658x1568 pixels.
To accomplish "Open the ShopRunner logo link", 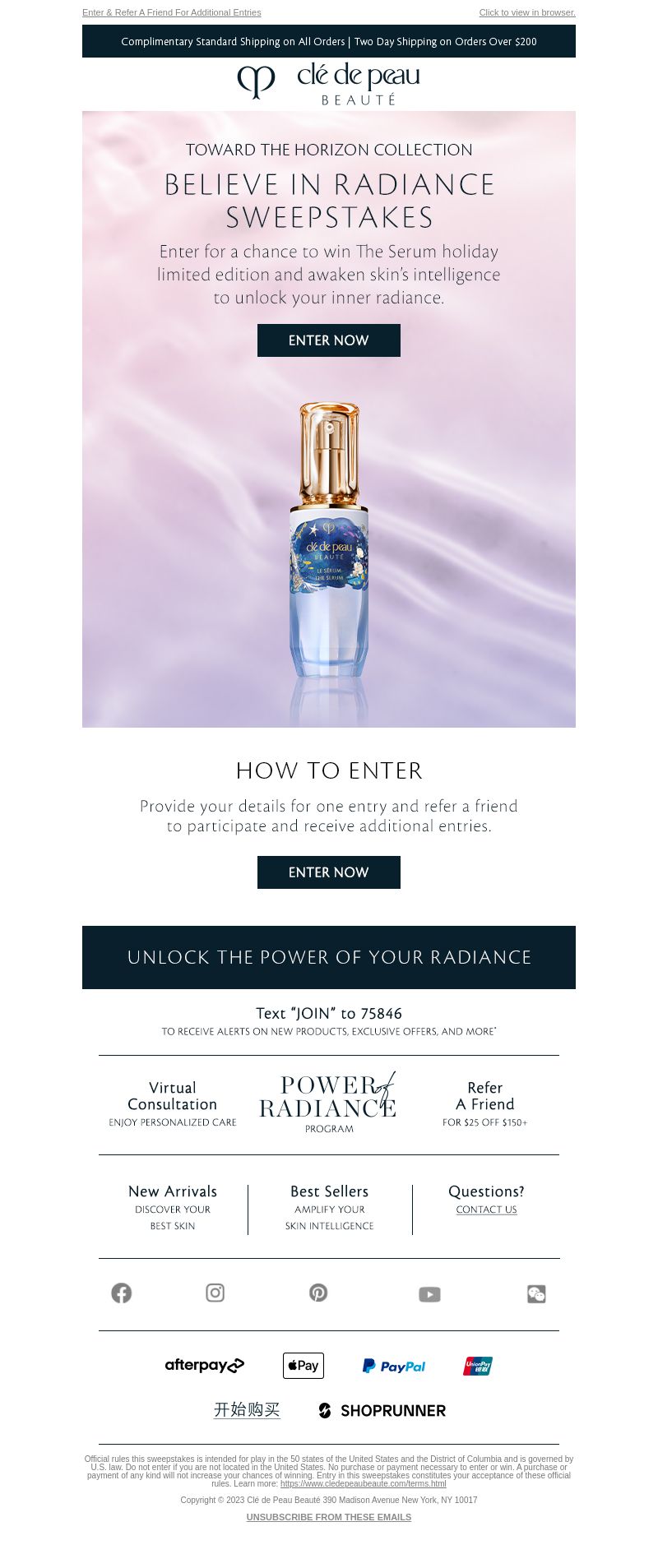I will pos(382,1411).
